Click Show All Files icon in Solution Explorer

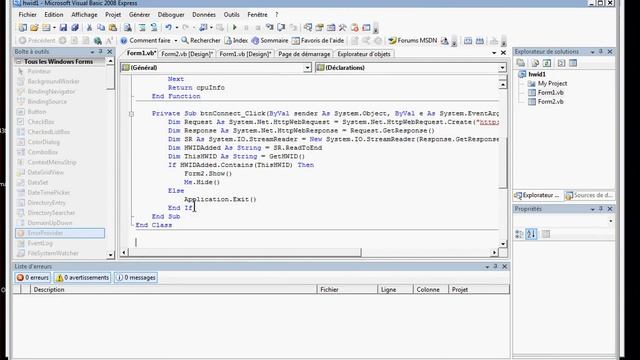535,63
